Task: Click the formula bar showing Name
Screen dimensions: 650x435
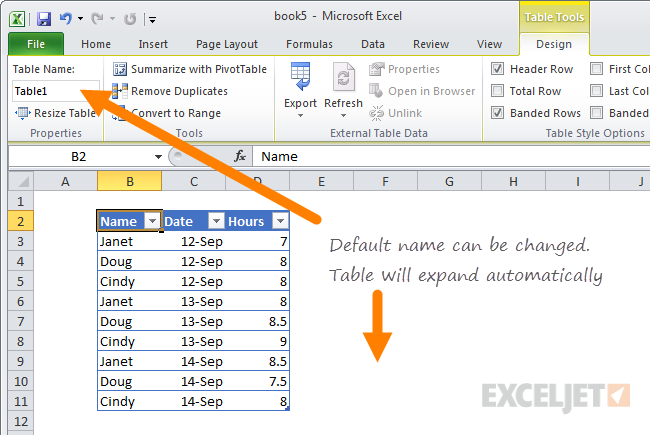Action: coord(451,156)
